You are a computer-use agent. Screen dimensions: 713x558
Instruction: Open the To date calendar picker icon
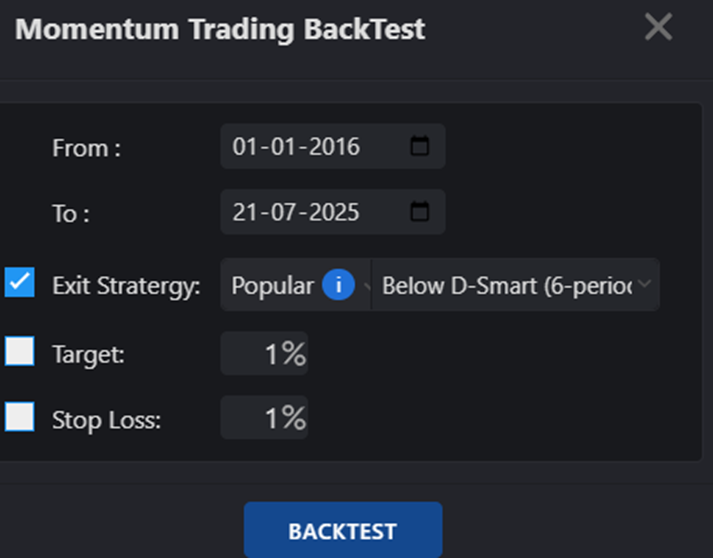(x=419, y=211)
